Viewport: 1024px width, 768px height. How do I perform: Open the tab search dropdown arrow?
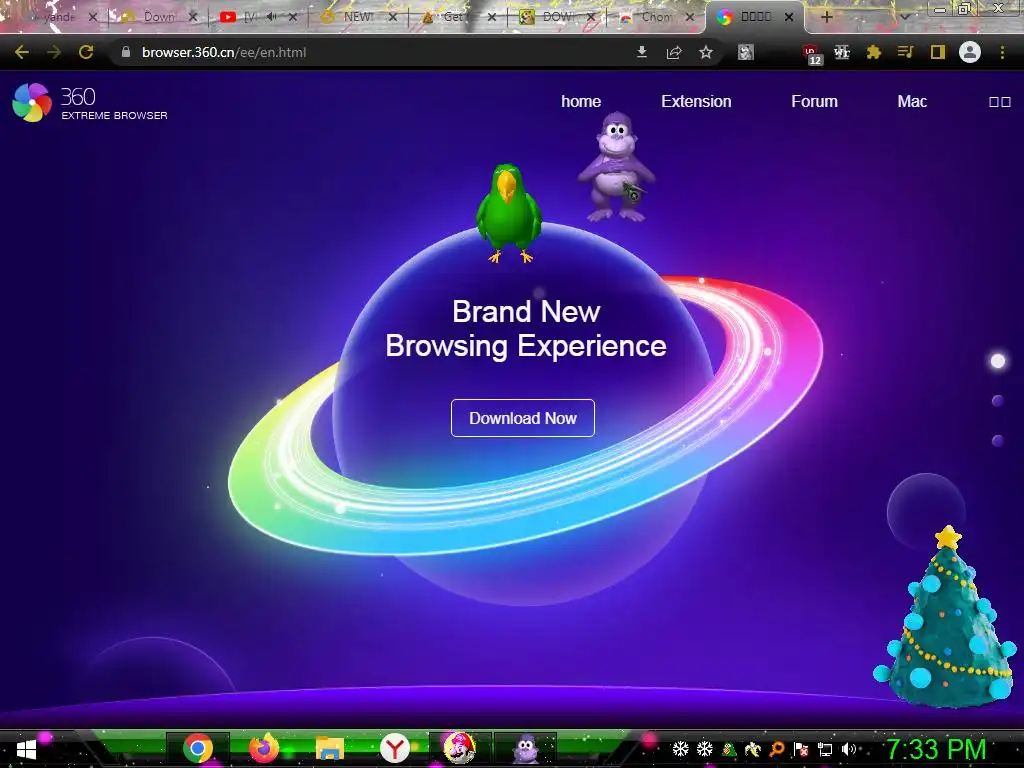coord(905,18)
